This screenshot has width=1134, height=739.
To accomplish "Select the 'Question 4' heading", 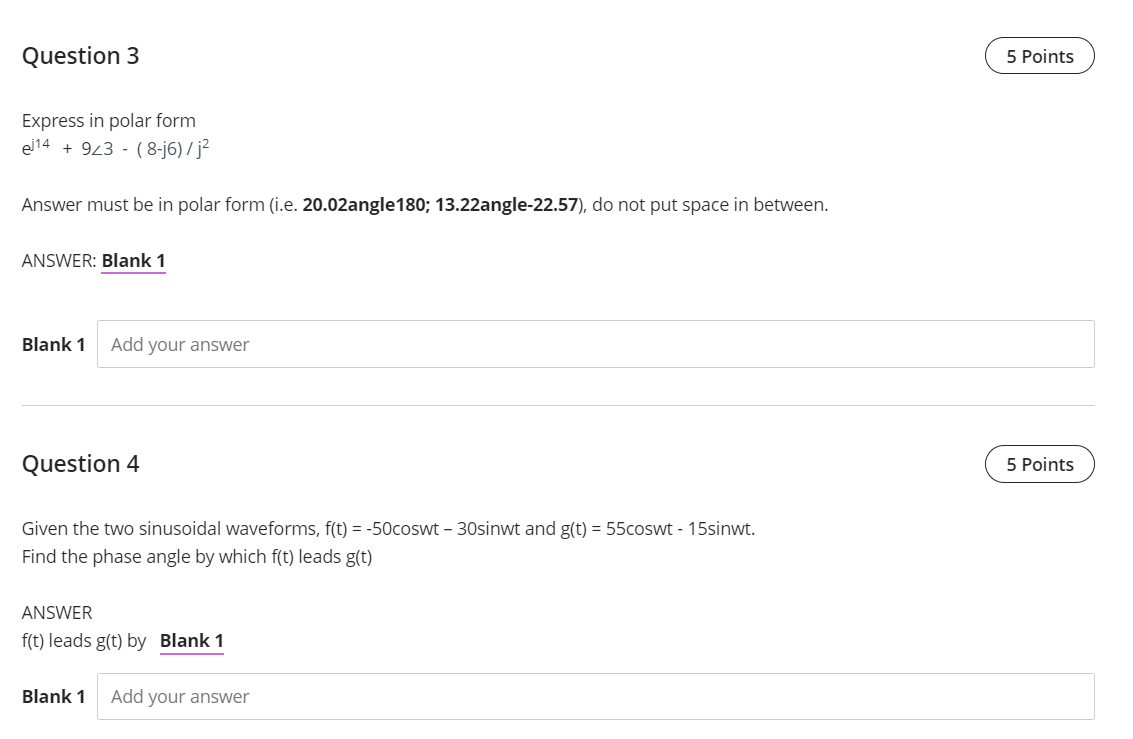I will [81, 464].
